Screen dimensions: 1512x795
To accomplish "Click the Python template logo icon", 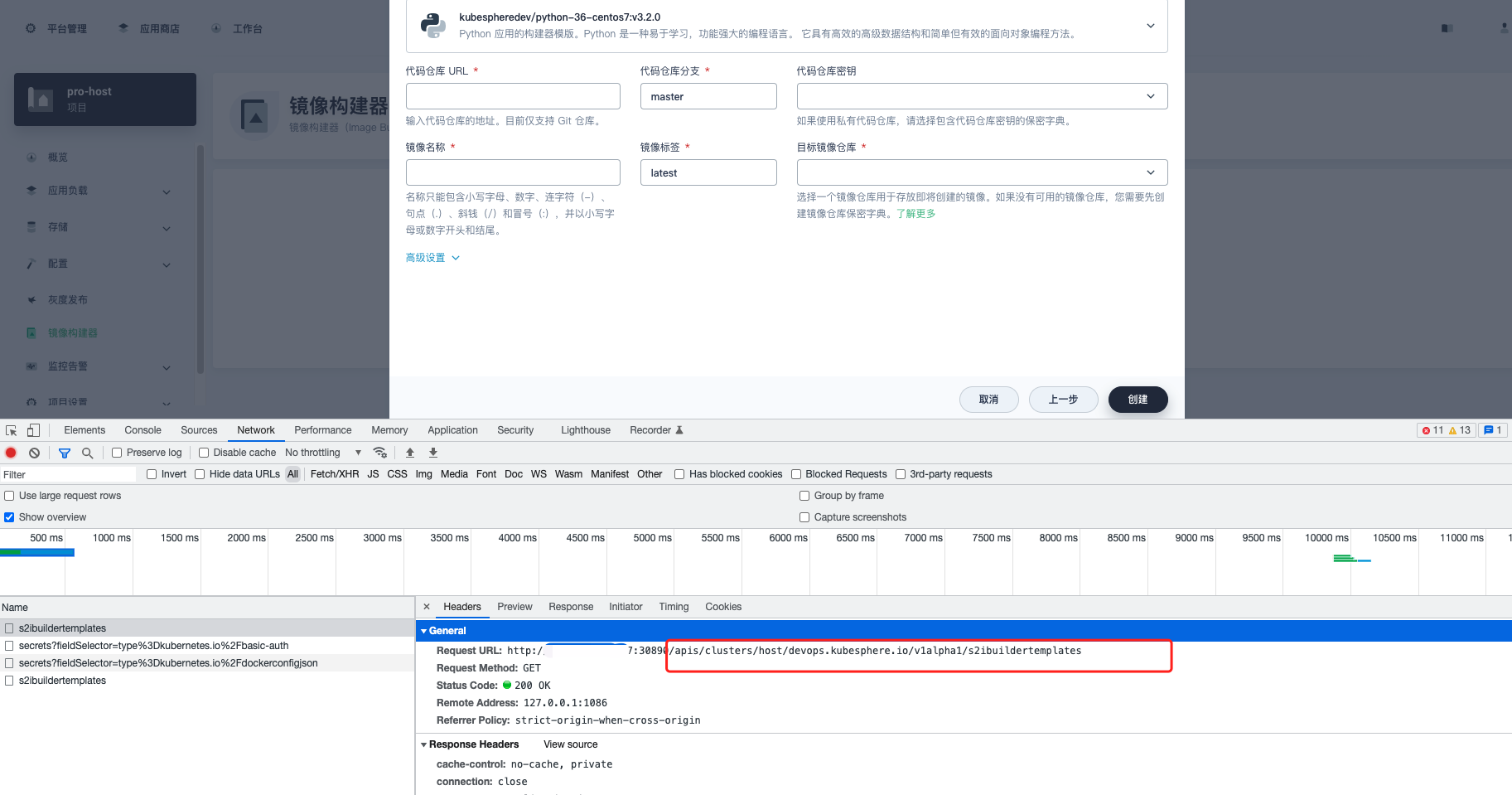I will tap(432, 25).
